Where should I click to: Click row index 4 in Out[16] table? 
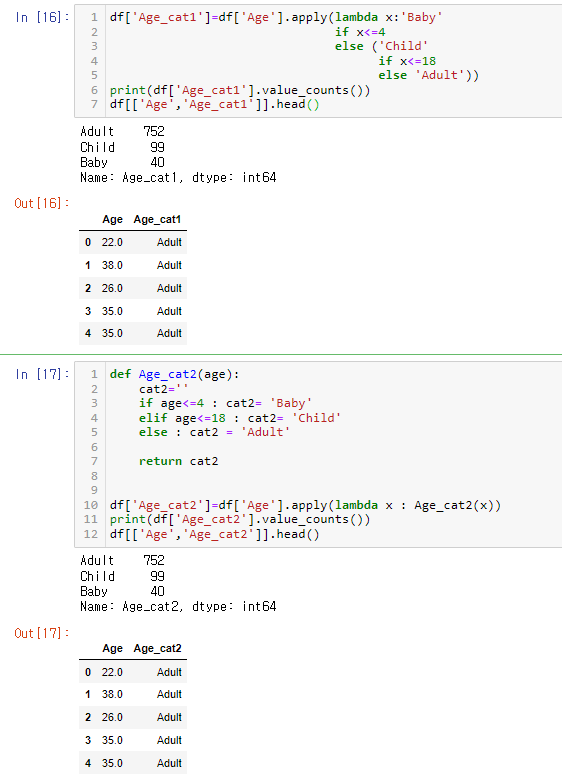pos(88,333)
